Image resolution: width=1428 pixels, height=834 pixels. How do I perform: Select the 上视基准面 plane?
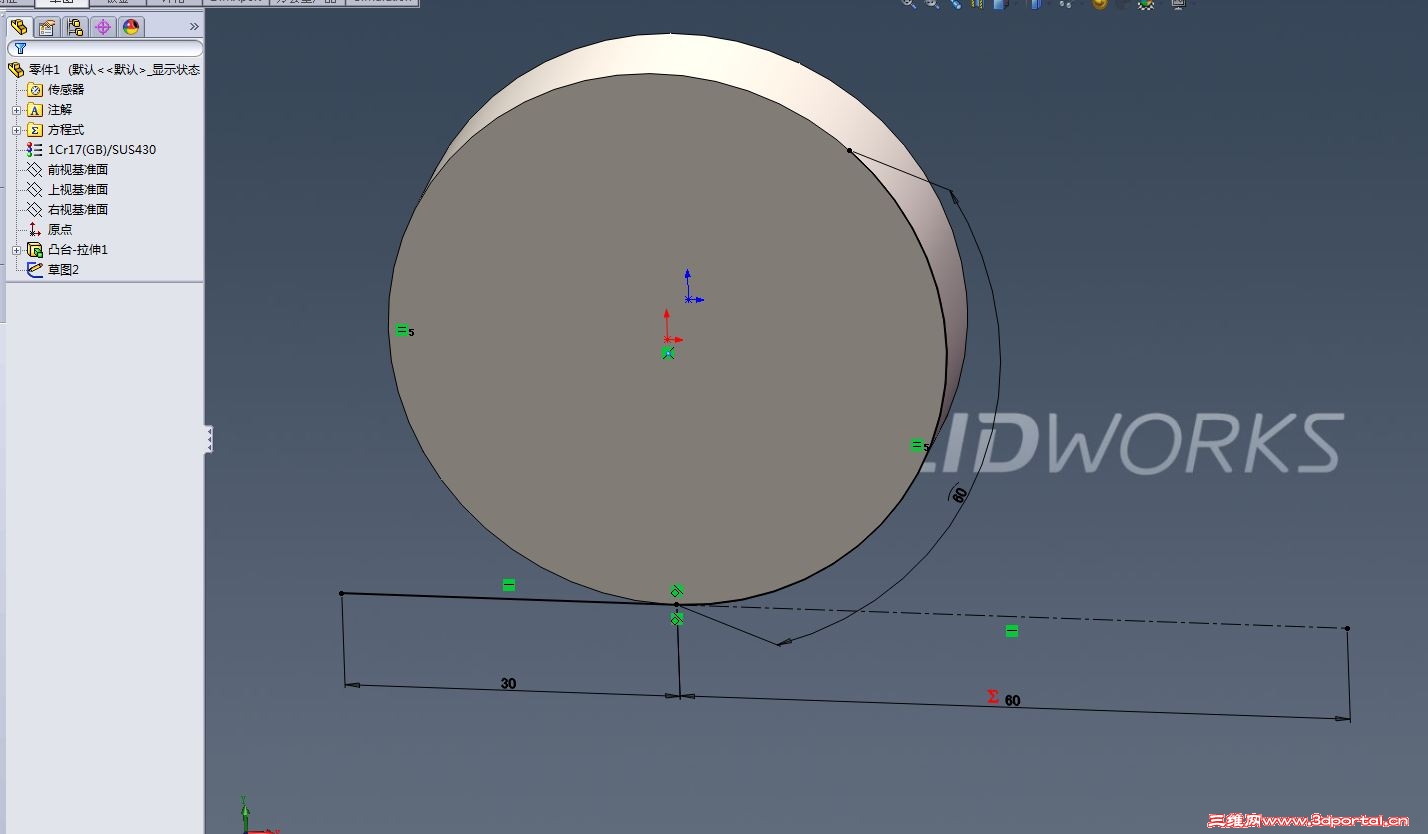tap(68, 190)
